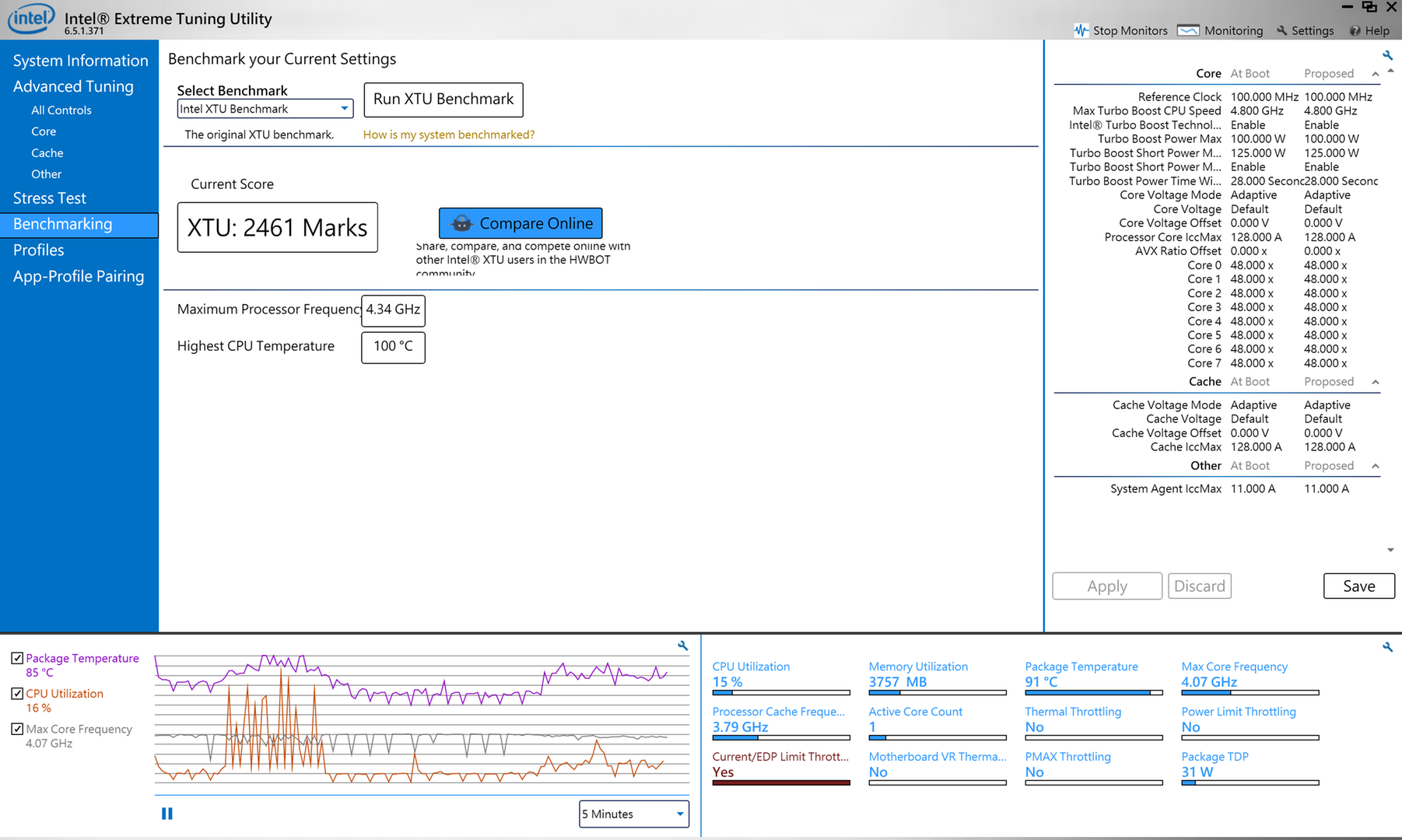Click the Monitoring graph icon
Image resolution: width=1402 pixels, height=840 pixels.
click(x=1188, y=30)
